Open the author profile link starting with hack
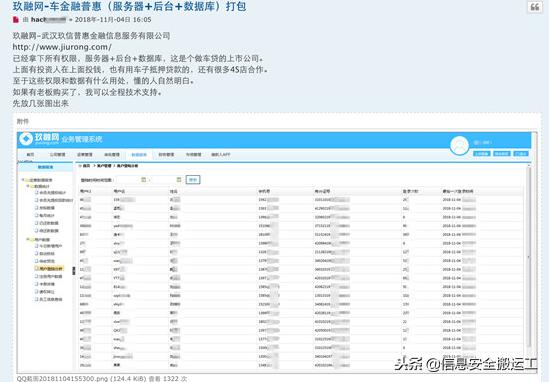549x382 pixels. 48,20
